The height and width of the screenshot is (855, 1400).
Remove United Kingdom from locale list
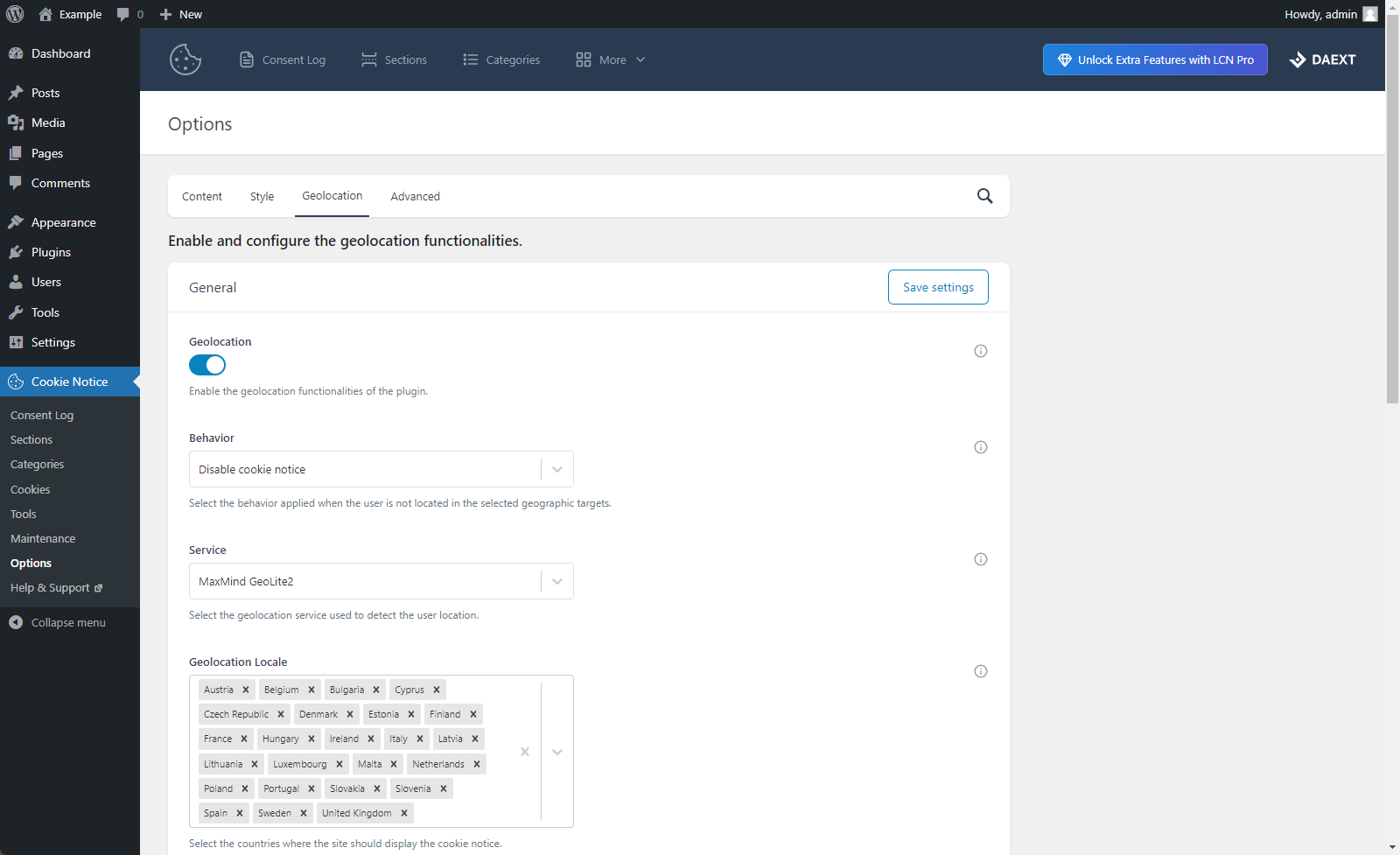404,813
